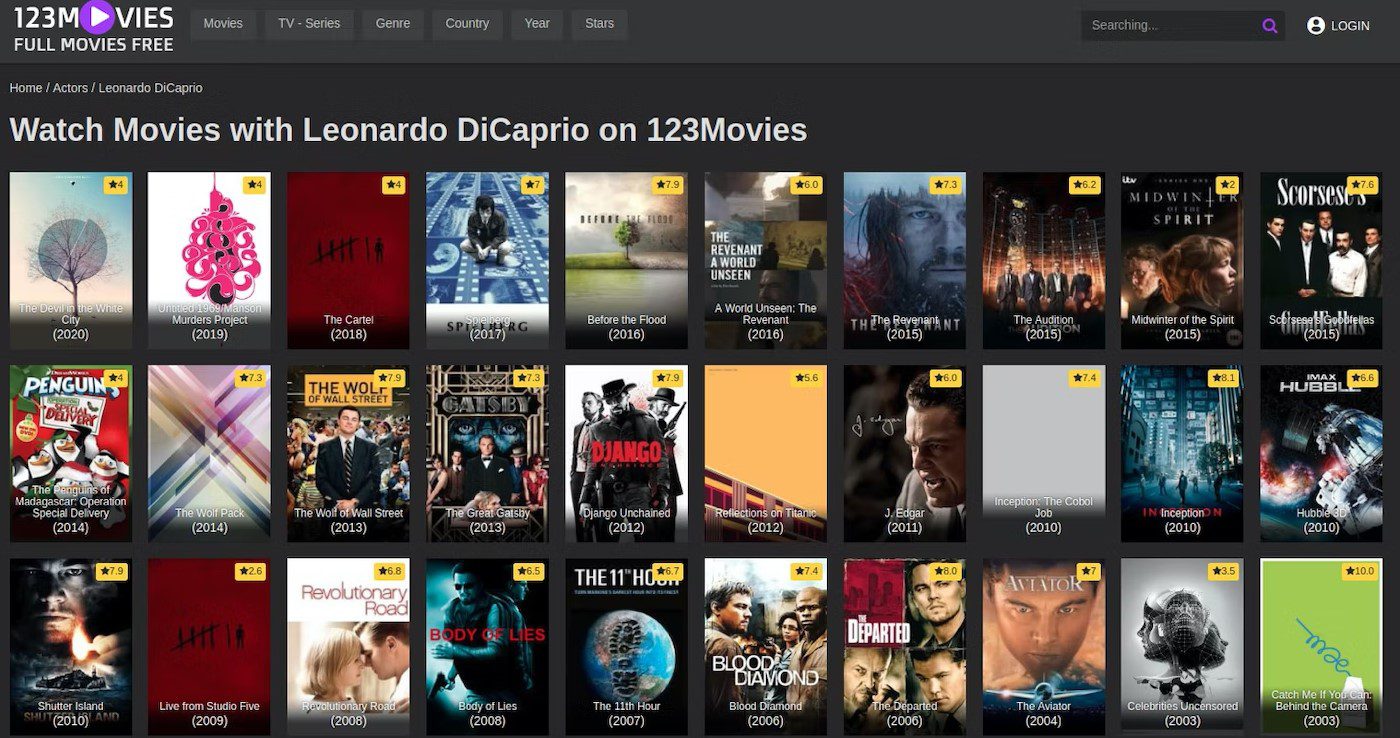Go to Home via breadcrumb
The image size is (1400, 738).
coord(26,88)
